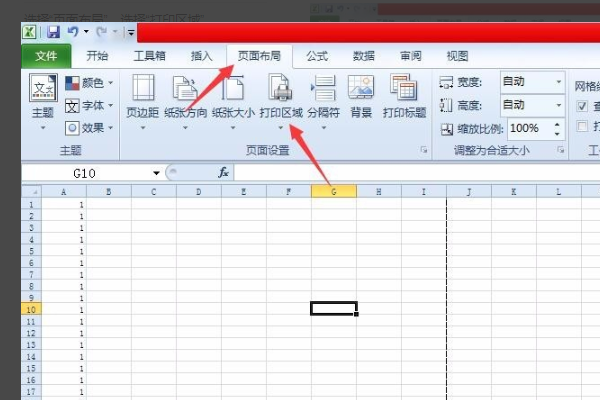Click the Redo icon in quick access toolbar
Image resolution: width=600 pixels, height=400 pixels.
[x=102, y=32]
